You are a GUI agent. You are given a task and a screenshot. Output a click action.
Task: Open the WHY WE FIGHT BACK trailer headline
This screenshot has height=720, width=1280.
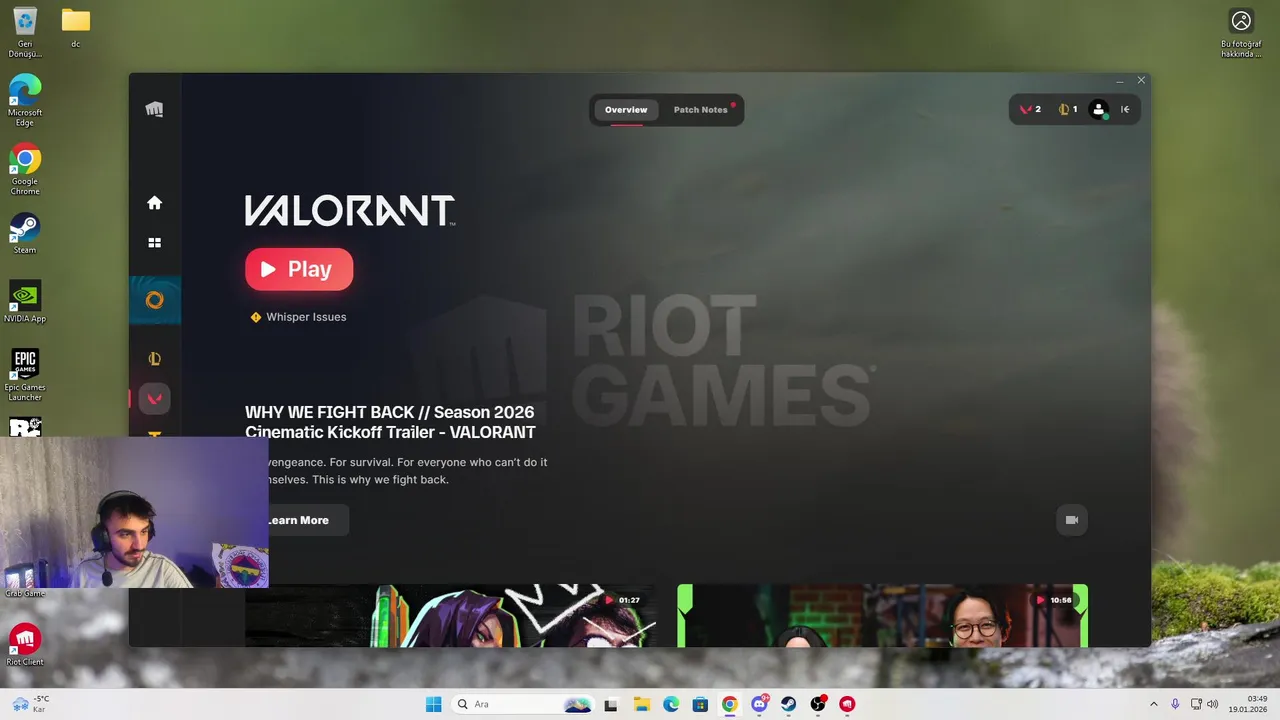point(390,422)
